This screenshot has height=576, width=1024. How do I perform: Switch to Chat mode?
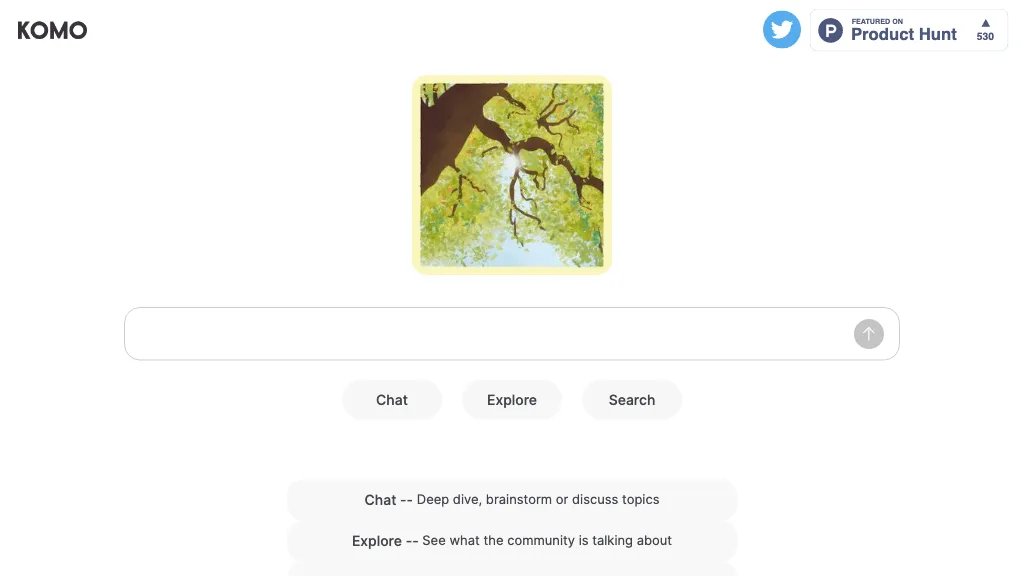coord(392,400)
